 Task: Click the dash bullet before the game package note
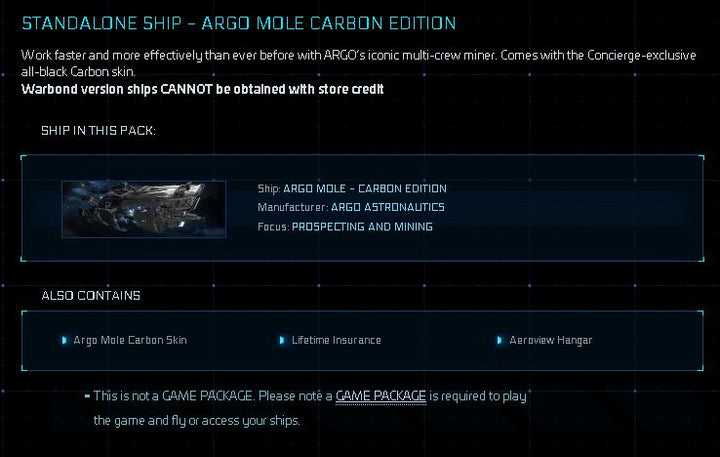point(88,396)
